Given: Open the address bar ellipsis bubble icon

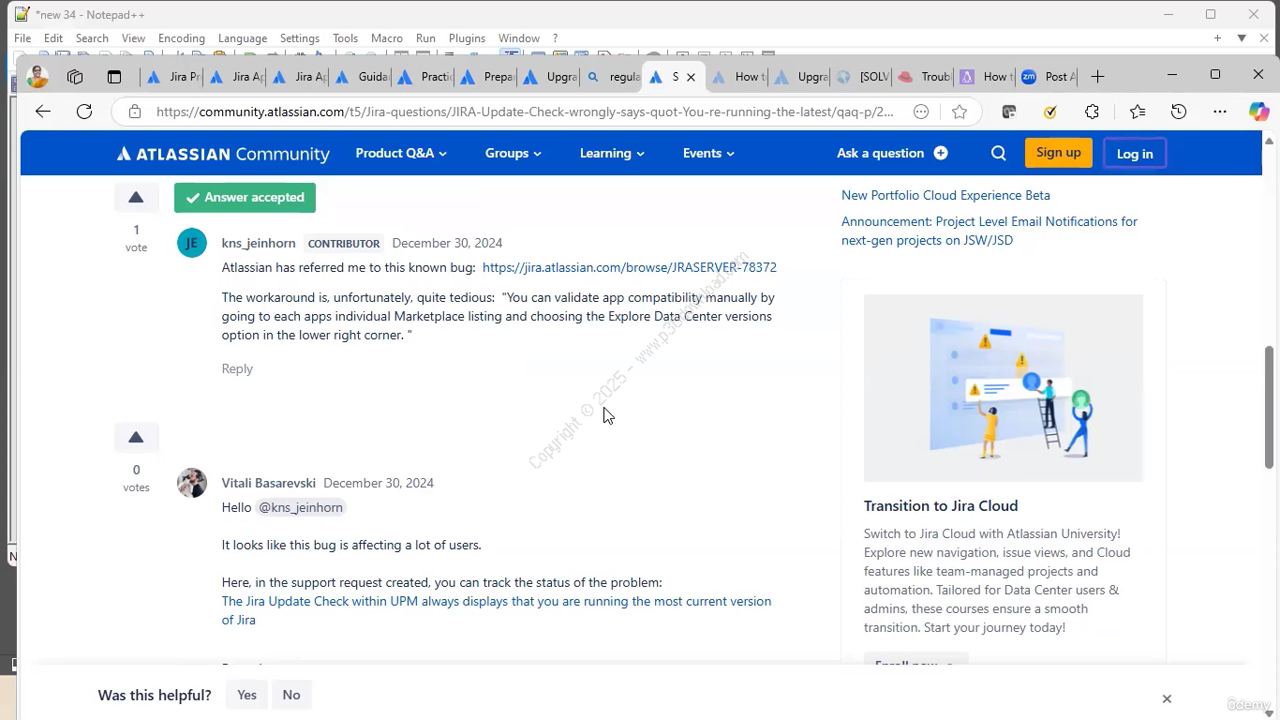Looking at the screenshot, I should (x=921, y=112).
